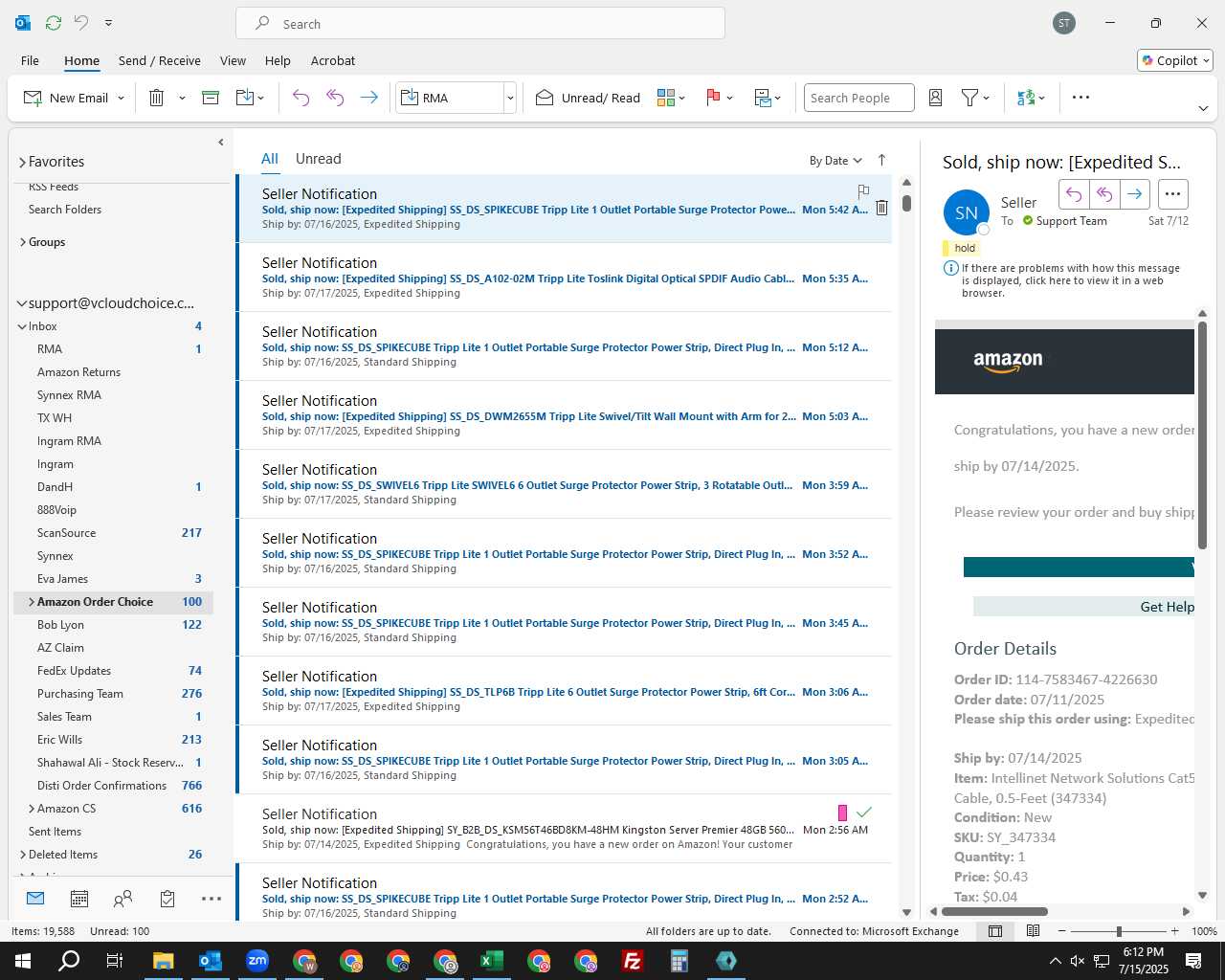This screenshot has width=1225, height=980.
Task: Click the ribbon Forward arrow icon
Action: [x=368, y=98]
